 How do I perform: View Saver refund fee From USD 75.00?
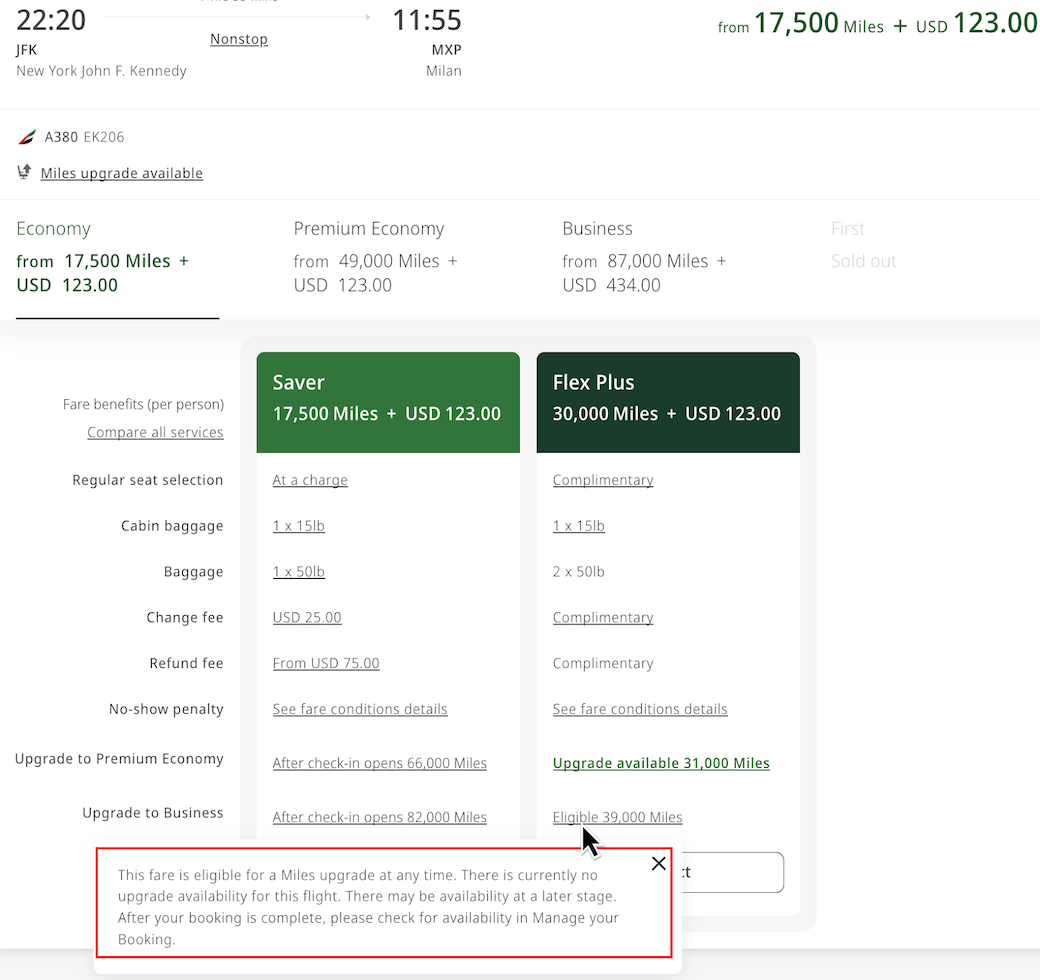tap(326, 663)
